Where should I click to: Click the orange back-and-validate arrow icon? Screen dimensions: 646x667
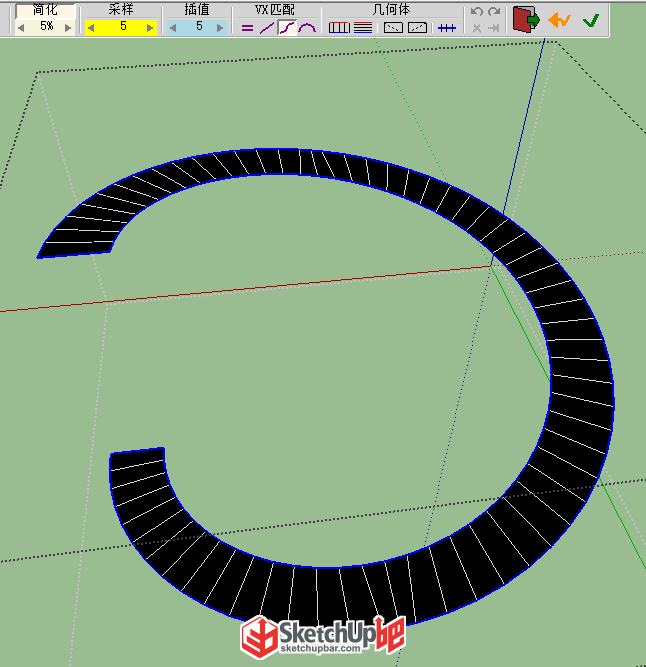click(559, 20)
